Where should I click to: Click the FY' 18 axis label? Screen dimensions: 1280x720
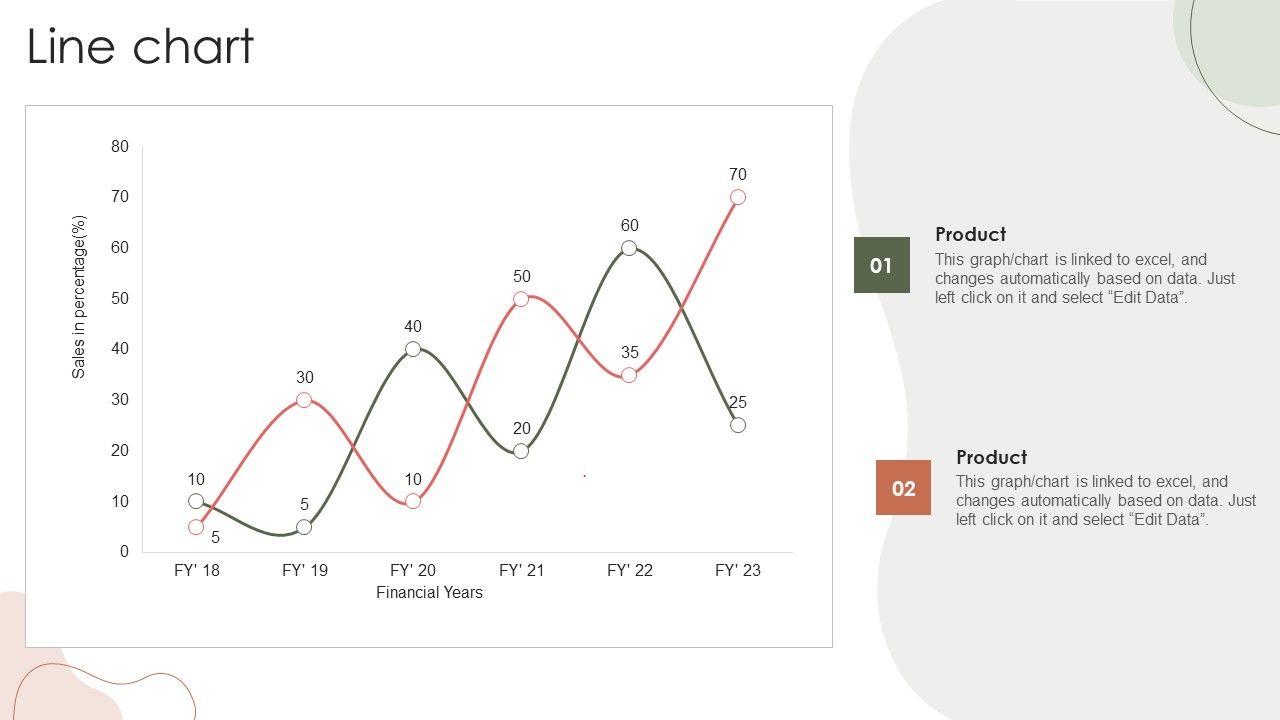point(196,570)
